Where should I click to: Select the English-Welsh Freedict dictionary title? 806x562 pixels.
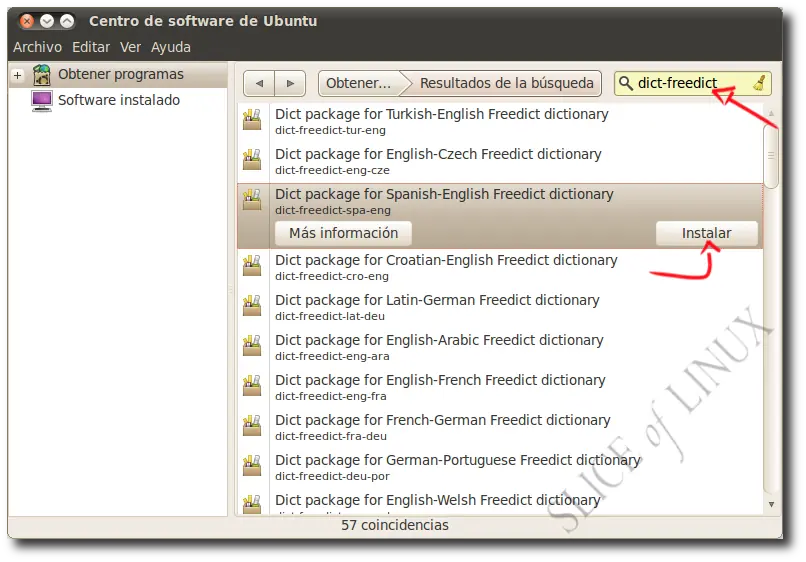(x=437, y=500)
